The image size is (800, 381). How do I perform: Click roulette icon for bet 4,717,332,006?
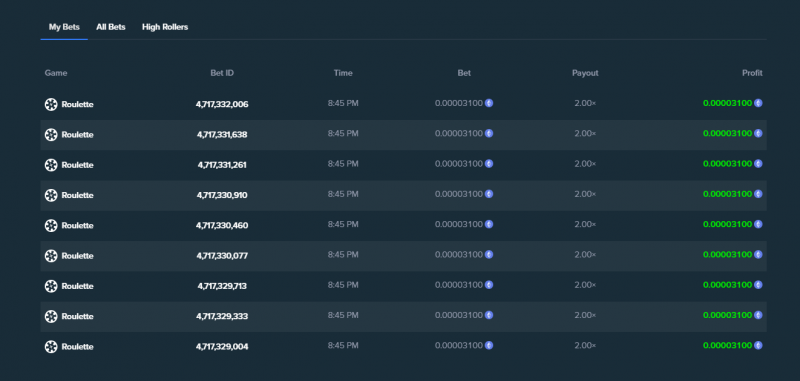(x=51, y=105)
